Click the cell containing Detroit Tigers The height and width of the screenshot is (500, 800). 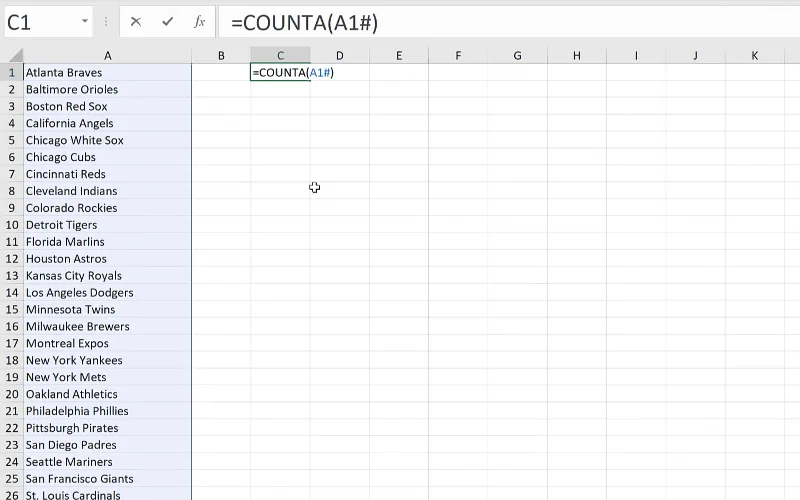[x=108, y=225]
